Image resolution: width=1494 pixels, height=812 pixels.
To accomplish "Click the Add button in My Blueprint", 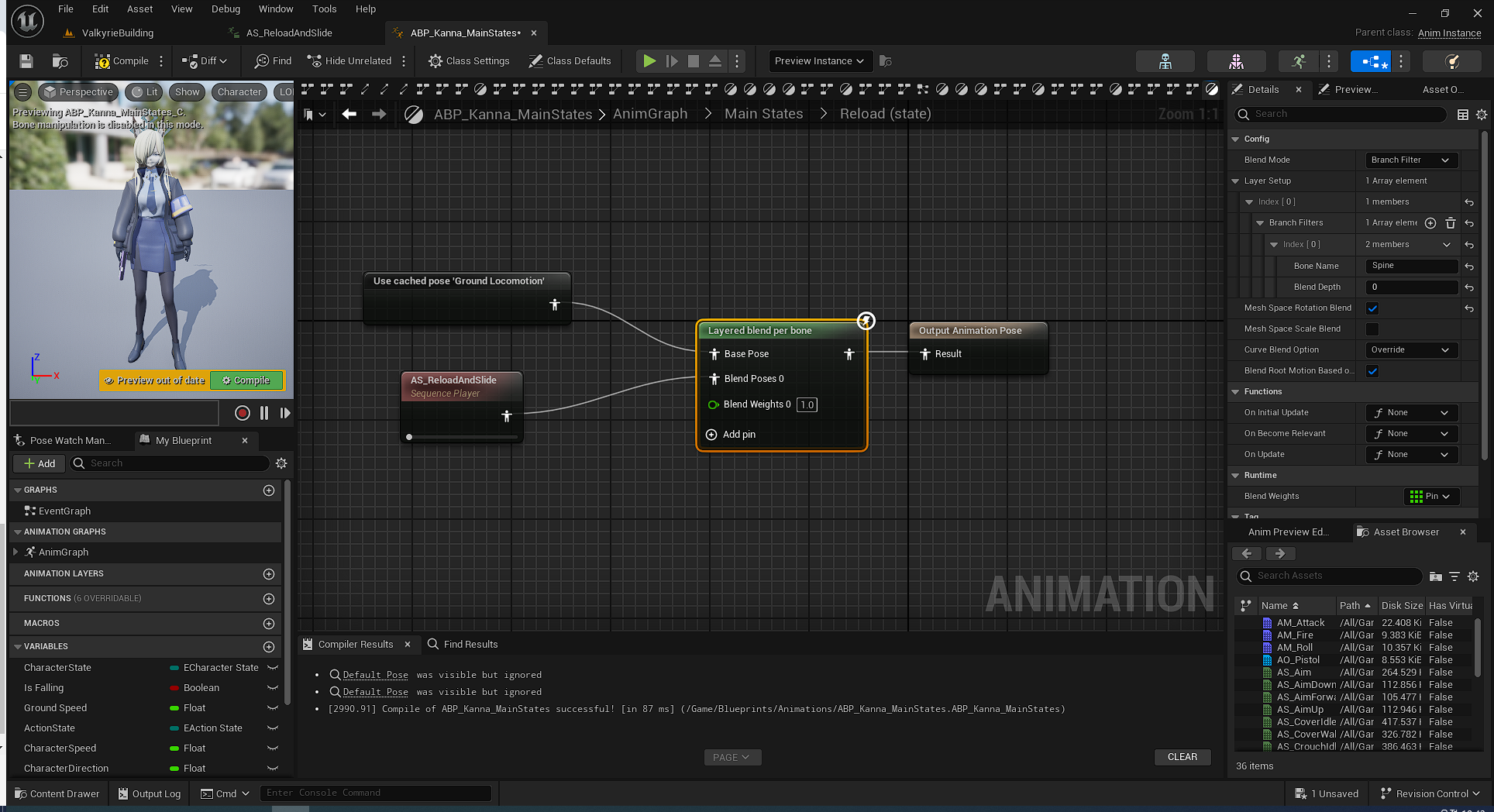I will tap(40, 463).
